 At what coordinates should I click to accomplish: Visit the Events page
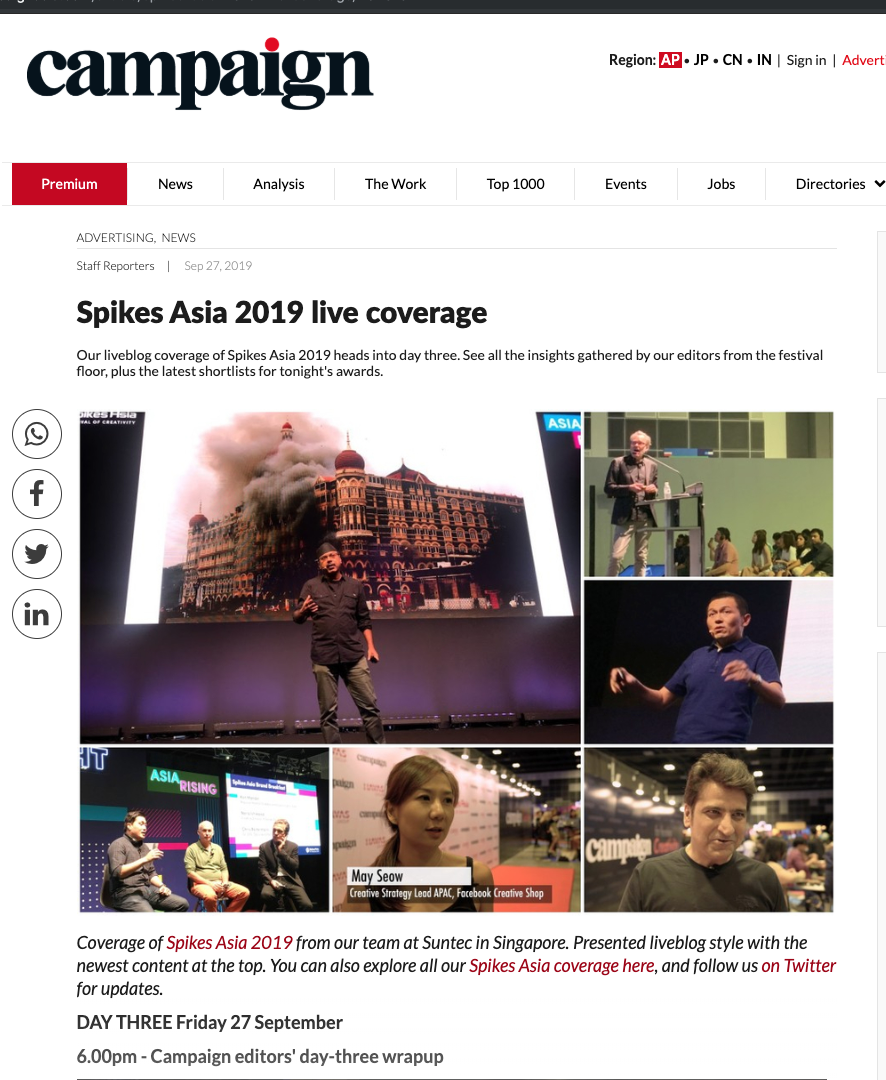click(x=625, y=184)
